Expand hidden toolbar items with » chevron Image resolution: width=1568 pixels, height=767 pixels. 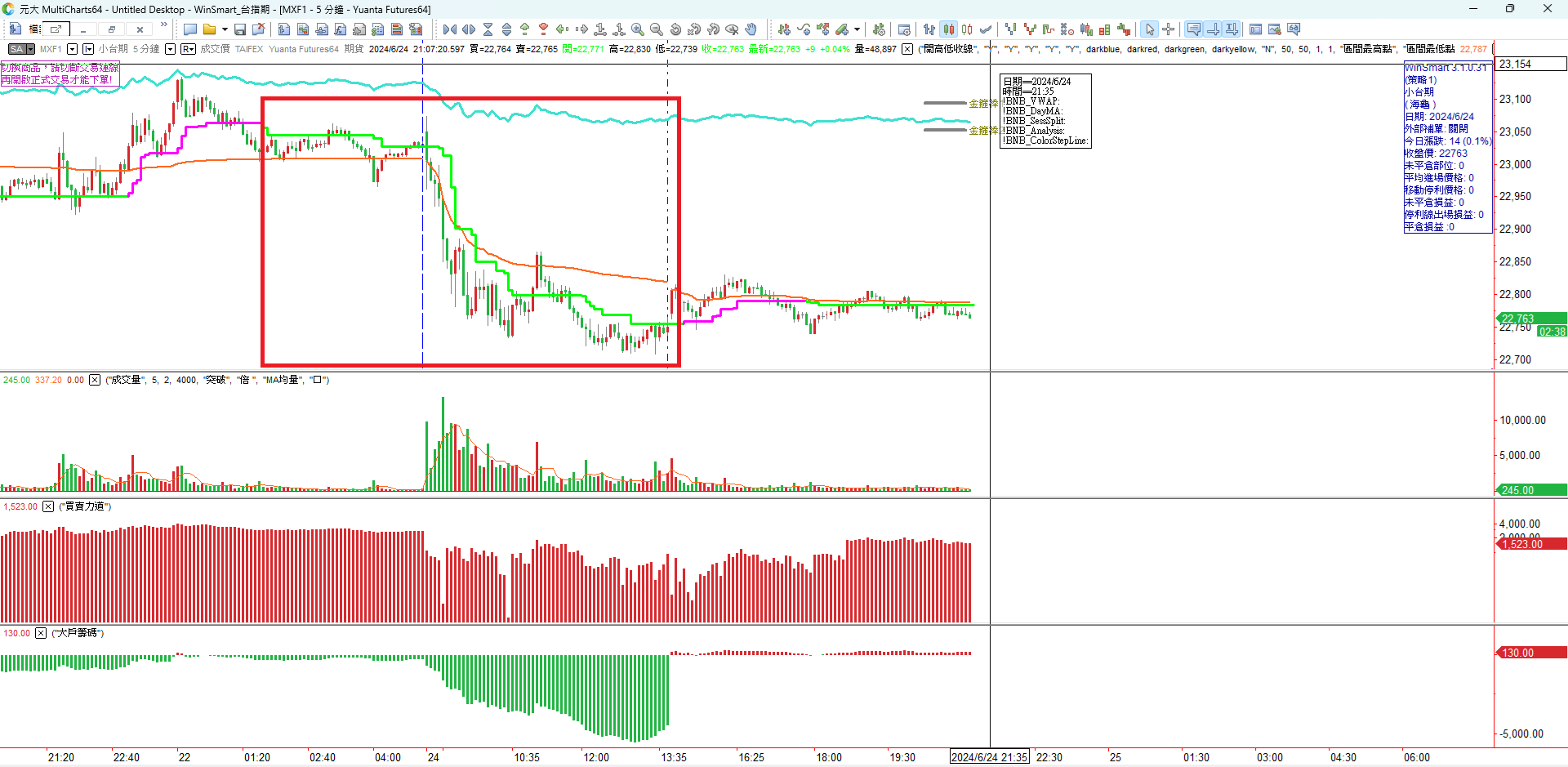point(164,25)
